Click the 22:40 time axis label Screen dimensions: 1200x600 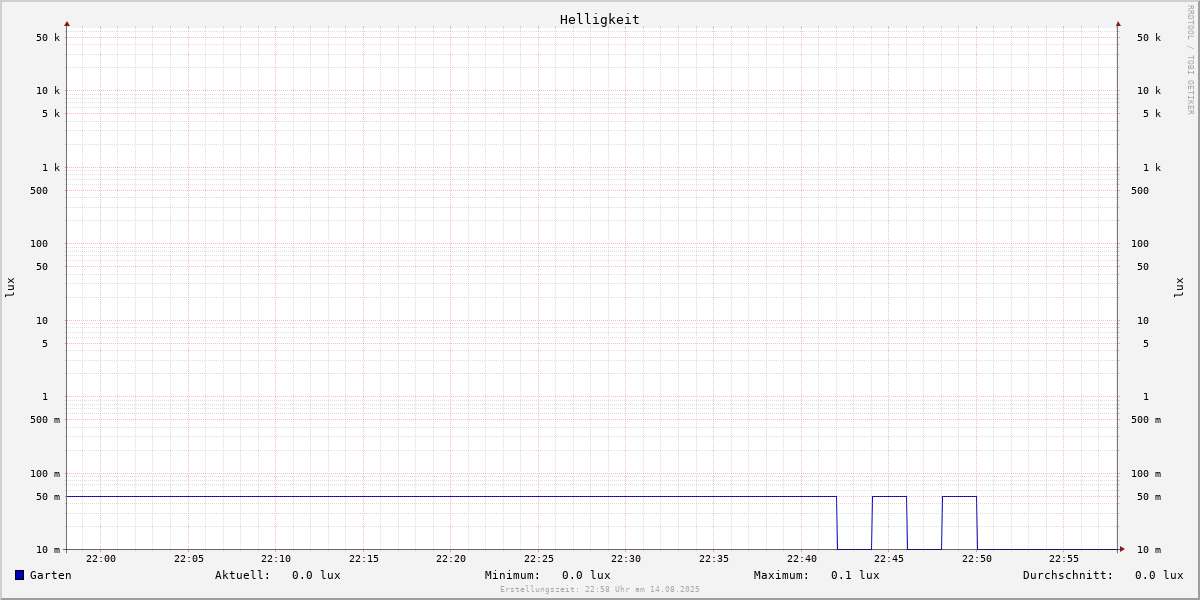(802, 559)
